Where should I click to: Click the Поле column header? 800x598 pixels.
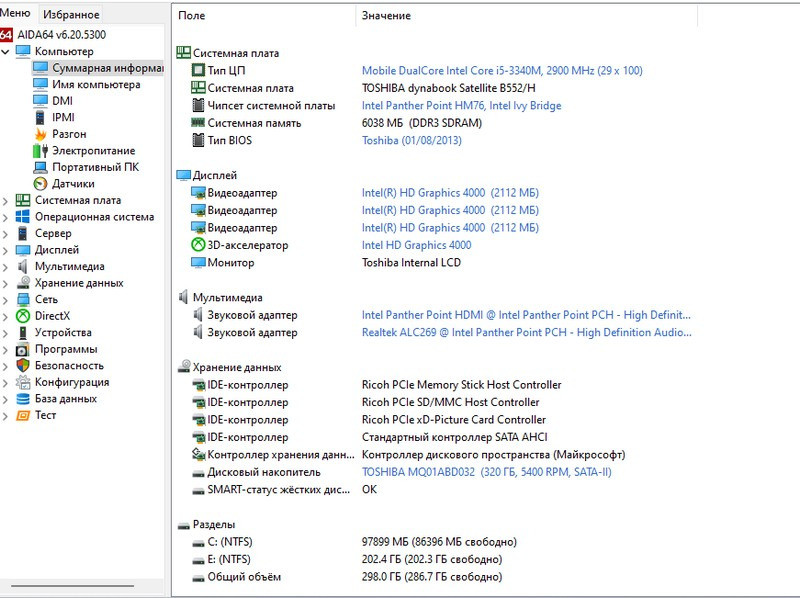[189, 15]
